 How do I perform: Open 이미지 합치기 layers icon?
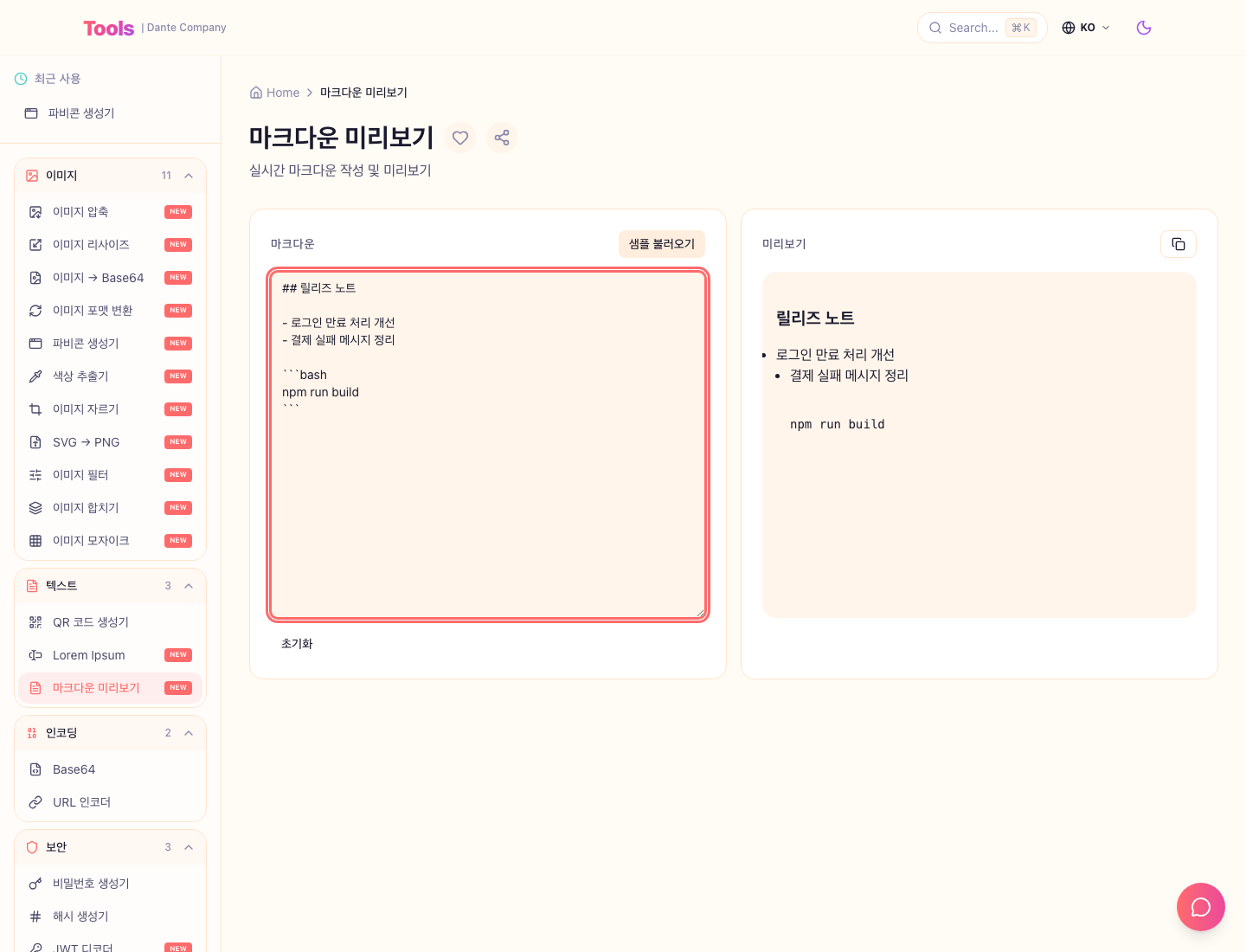tap(35, 508)
